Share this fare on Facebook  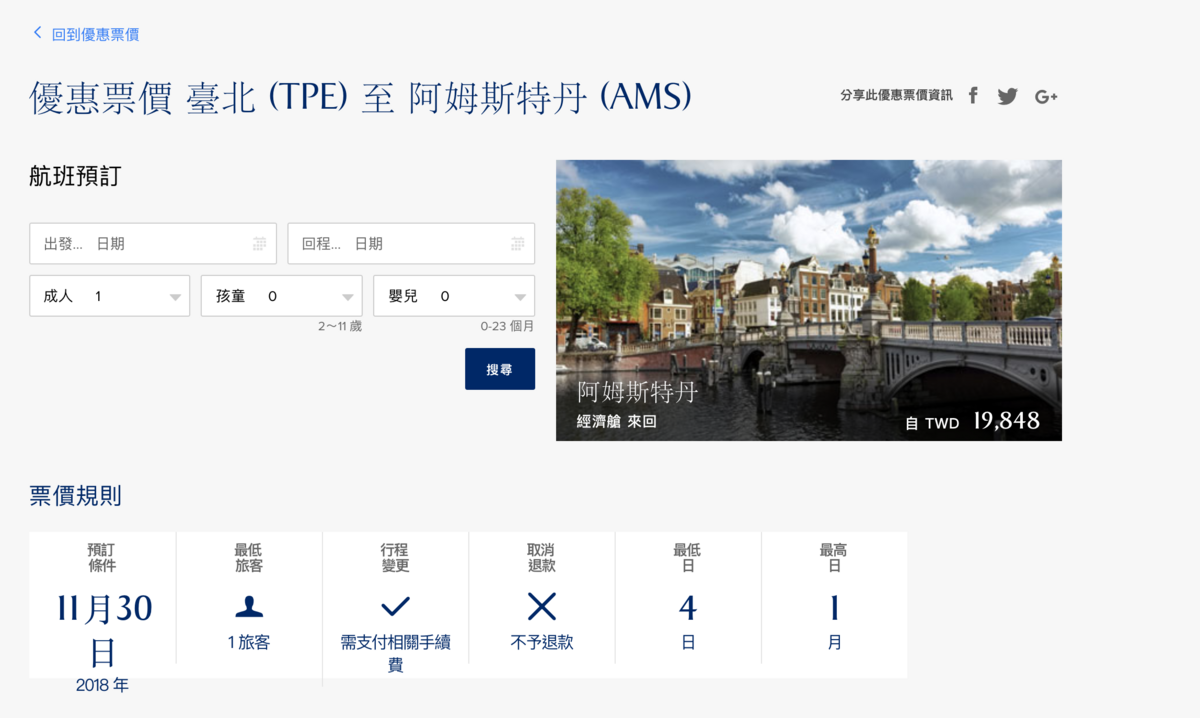(x=973, y=96)
